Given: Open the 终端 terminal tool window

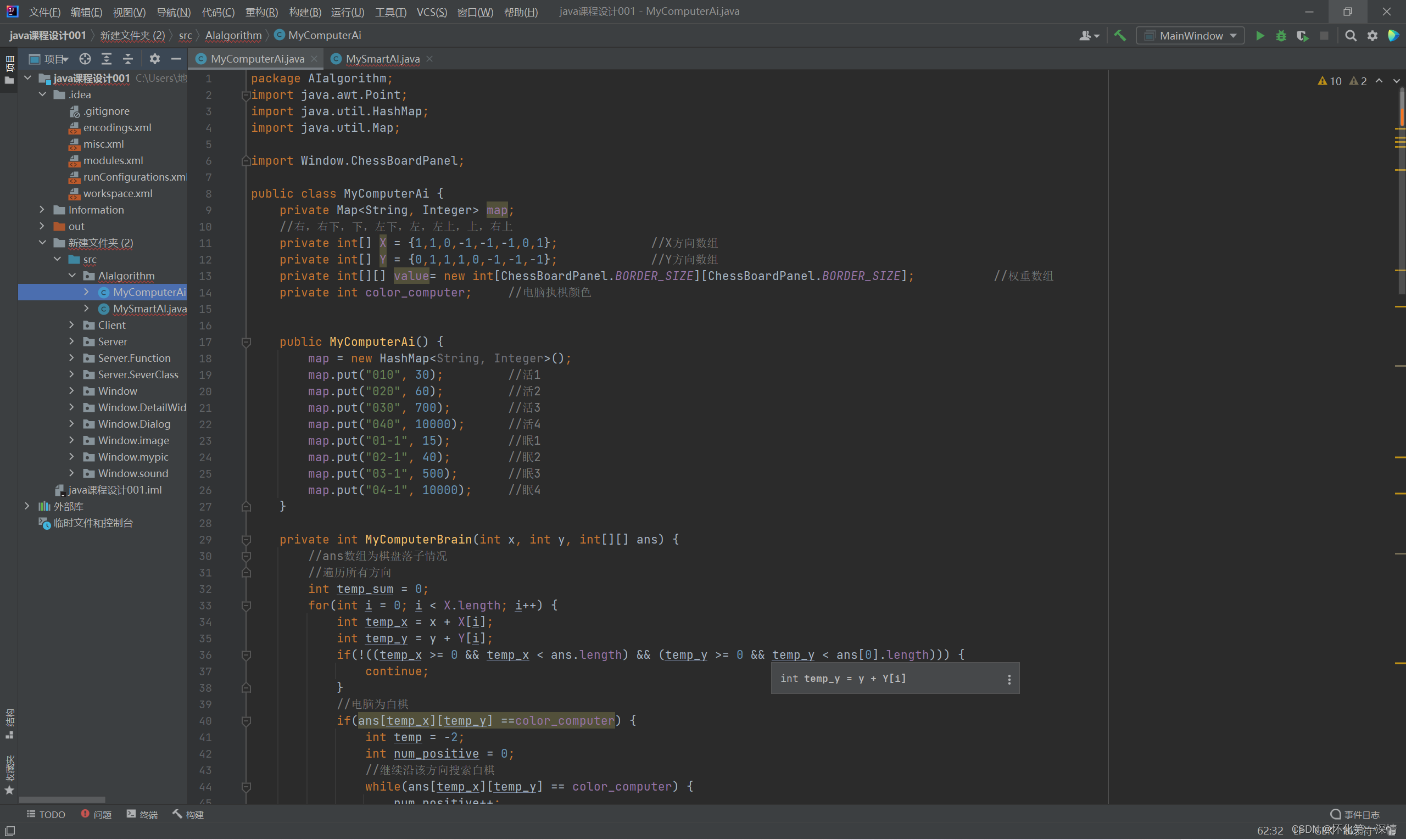Looking at the screenshot, I should 142,815.
